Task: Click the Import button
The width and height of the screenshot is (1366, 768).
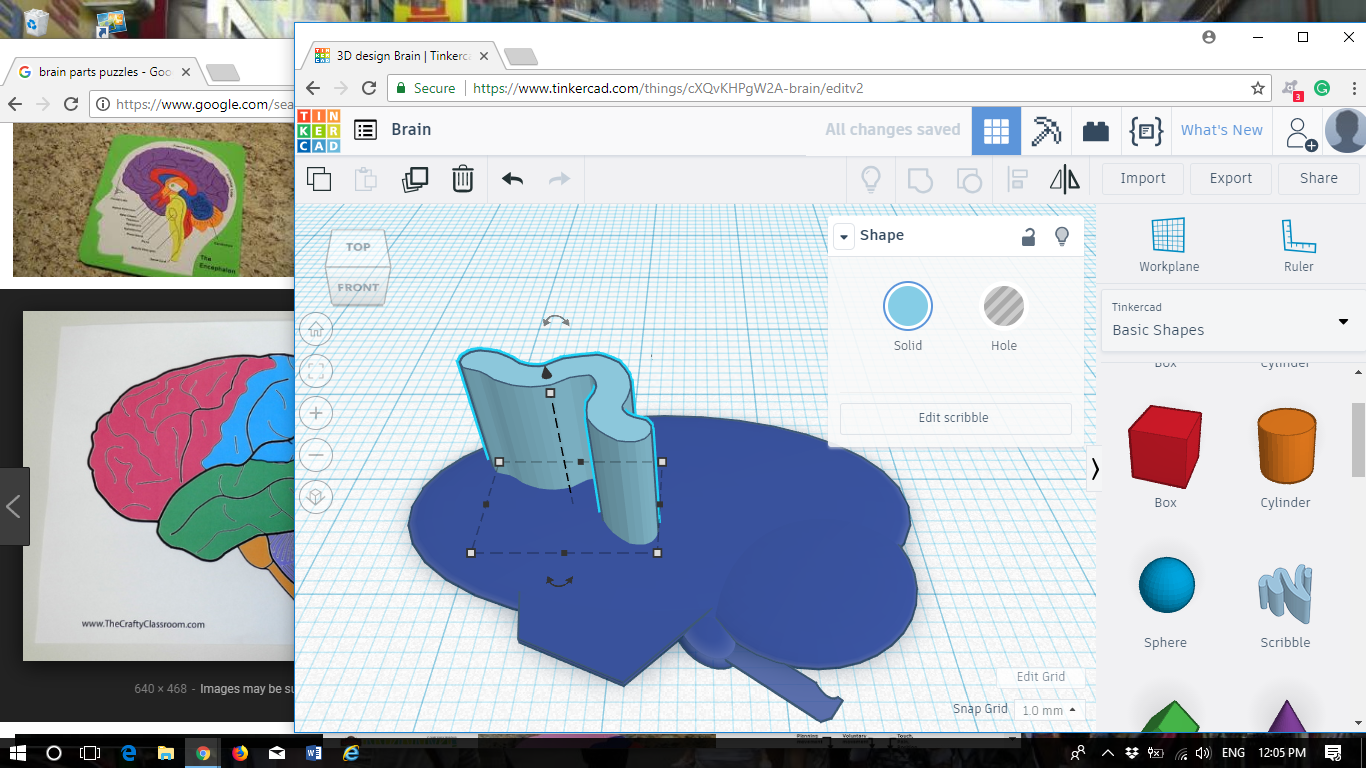Action: coord(1143,179)
